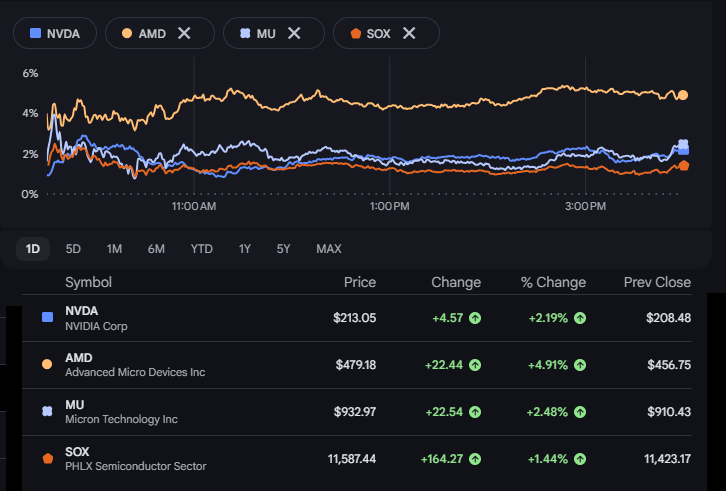Viewport: 726px width, 491px height.
Task: Click the light blue marker in MU chip
Action: point(245,33)
